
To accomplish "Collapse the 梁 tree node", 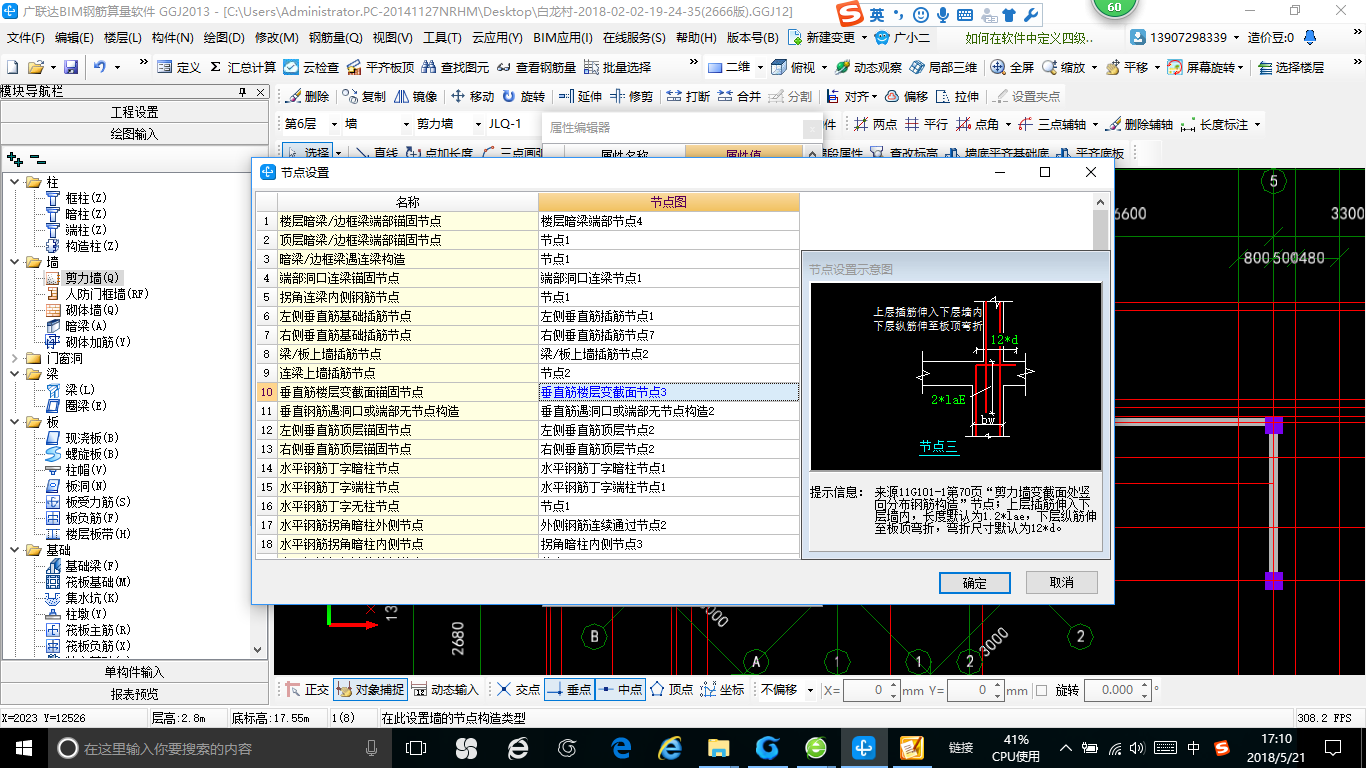I will tap(13, 374).
